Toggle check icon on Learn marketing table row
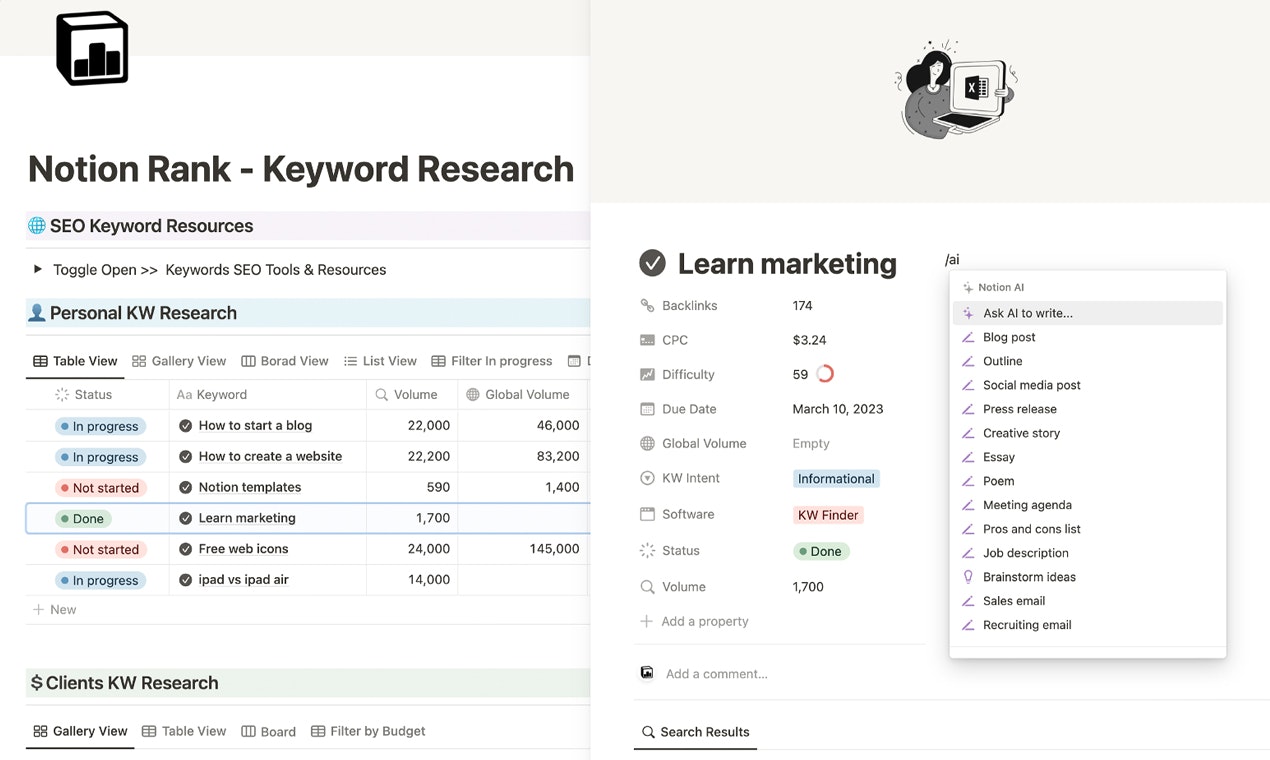The image size is (1270, 760). (186, 519)
